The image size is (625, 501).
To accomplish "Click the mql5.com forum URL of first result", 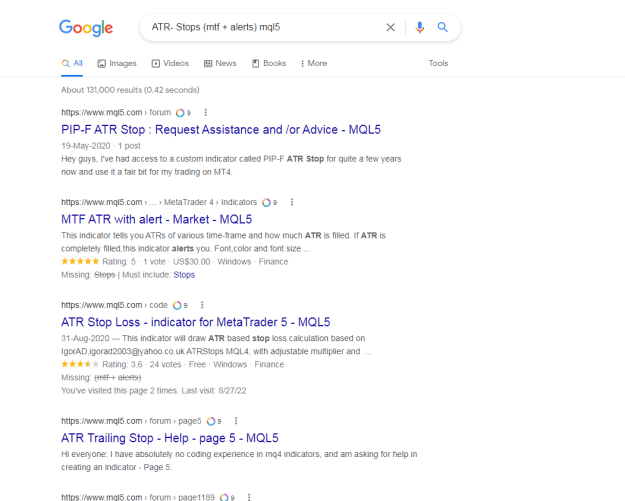I will (x=116, y=112).
